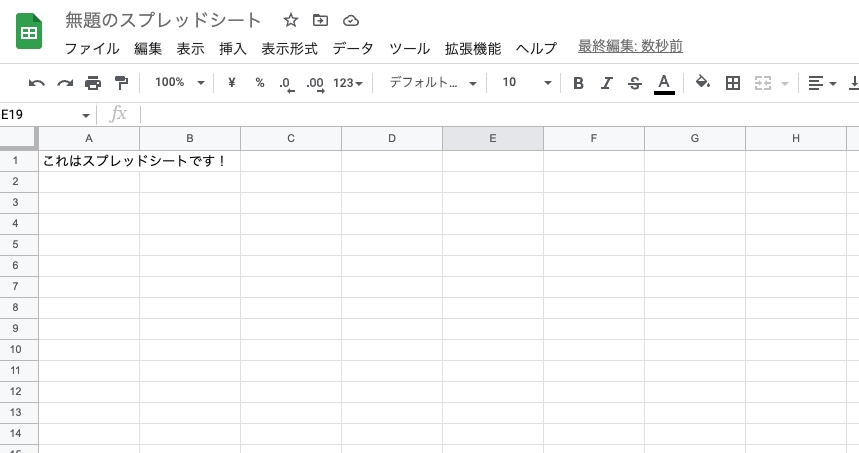The image size is (859, 453).
Task: Open the 最終編集: 数秒前 link
Action: pyautogui.click(x=630, y=46)
